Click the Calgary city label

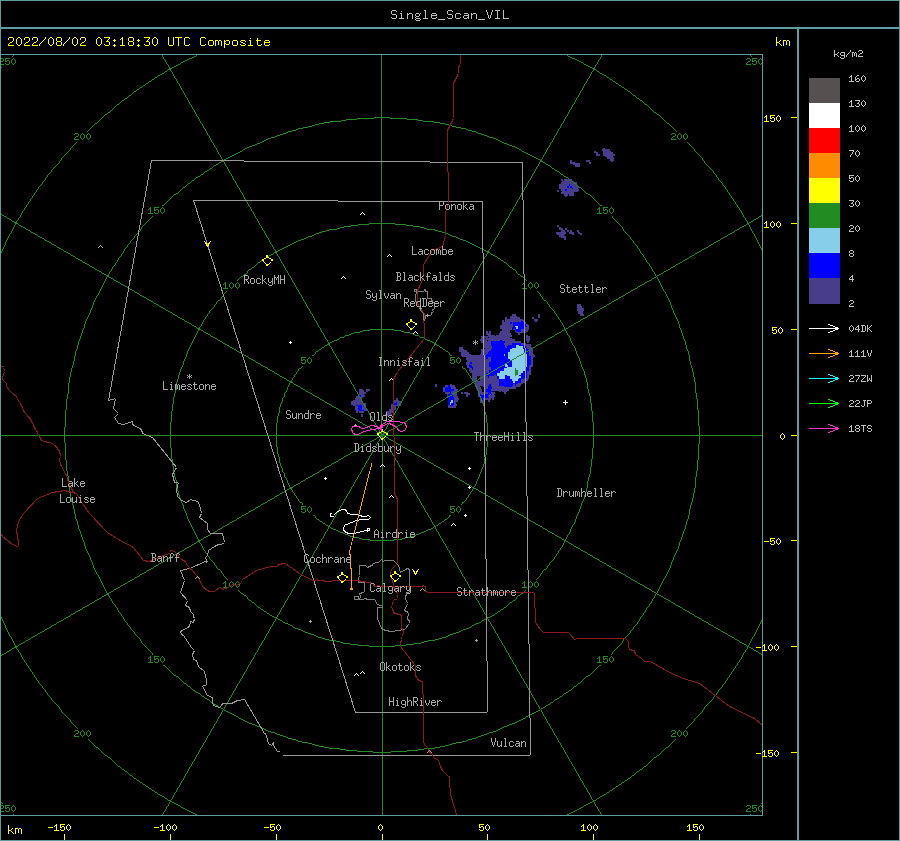[x=390, y=588]
